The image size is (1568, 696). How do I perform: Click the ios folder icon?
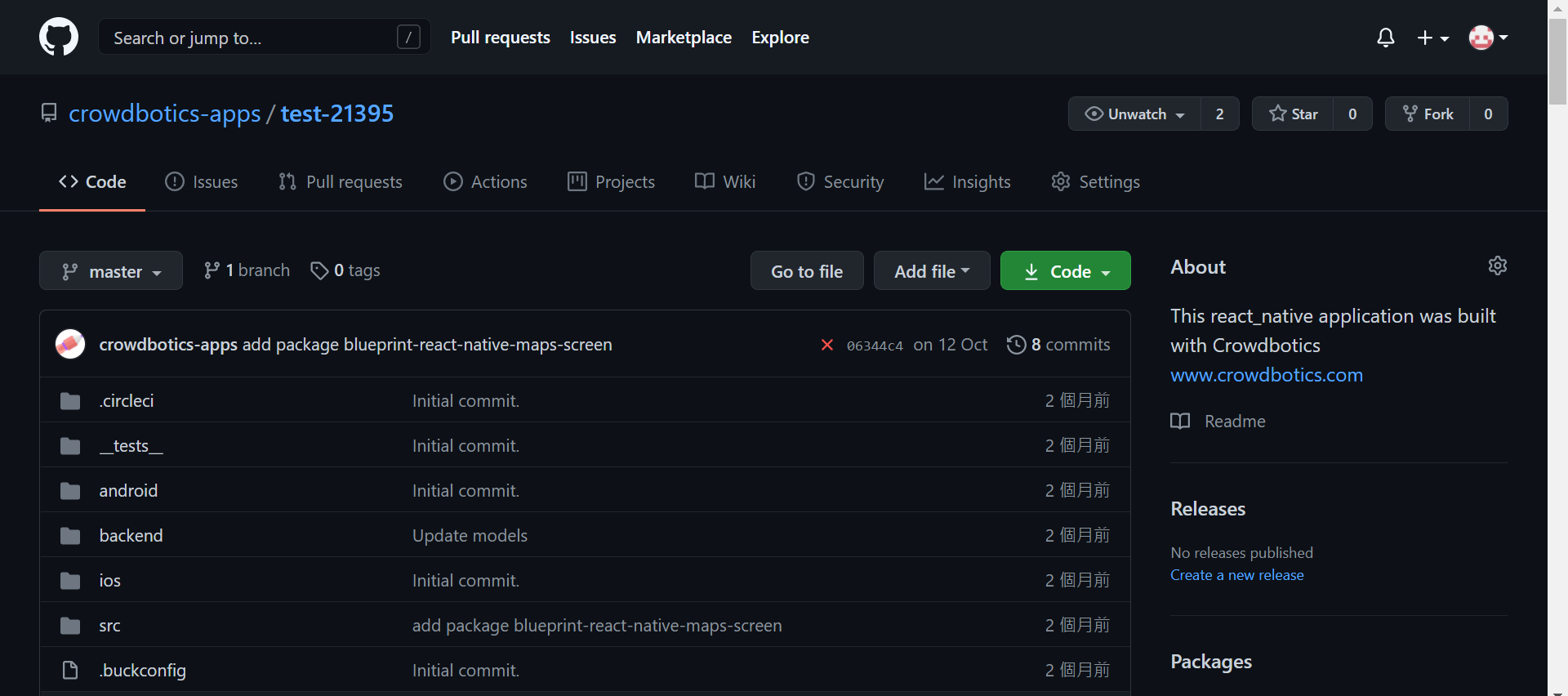70,581
